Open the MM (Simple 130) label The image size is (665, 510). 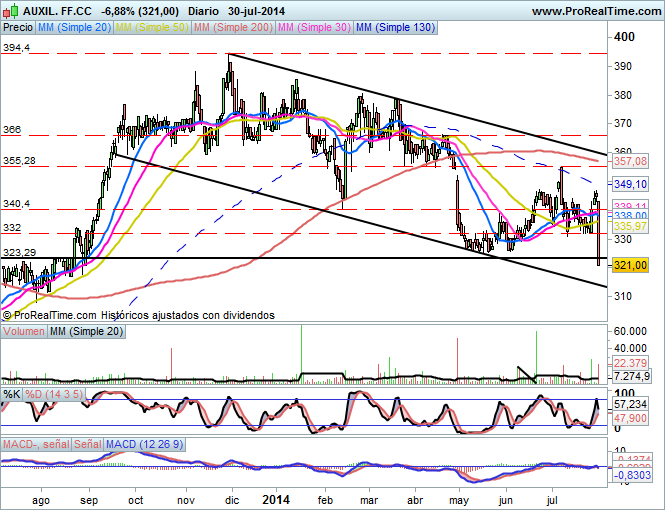tap(395, 28)
